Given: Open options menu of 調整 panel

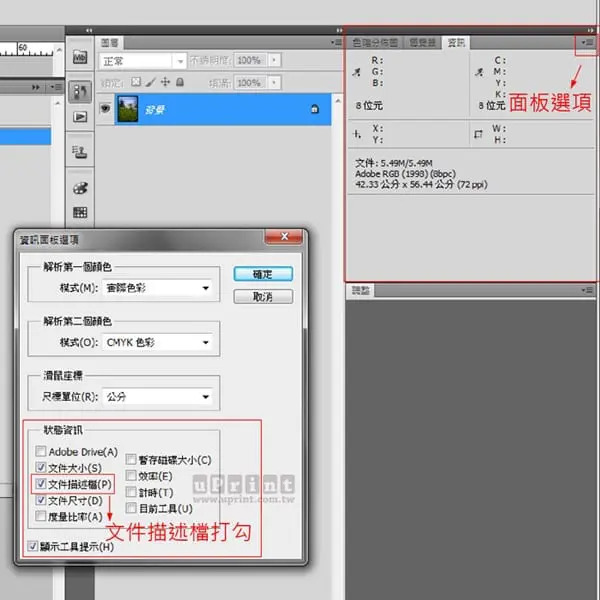Looking at the screenshot, I should tap(587, 290).
